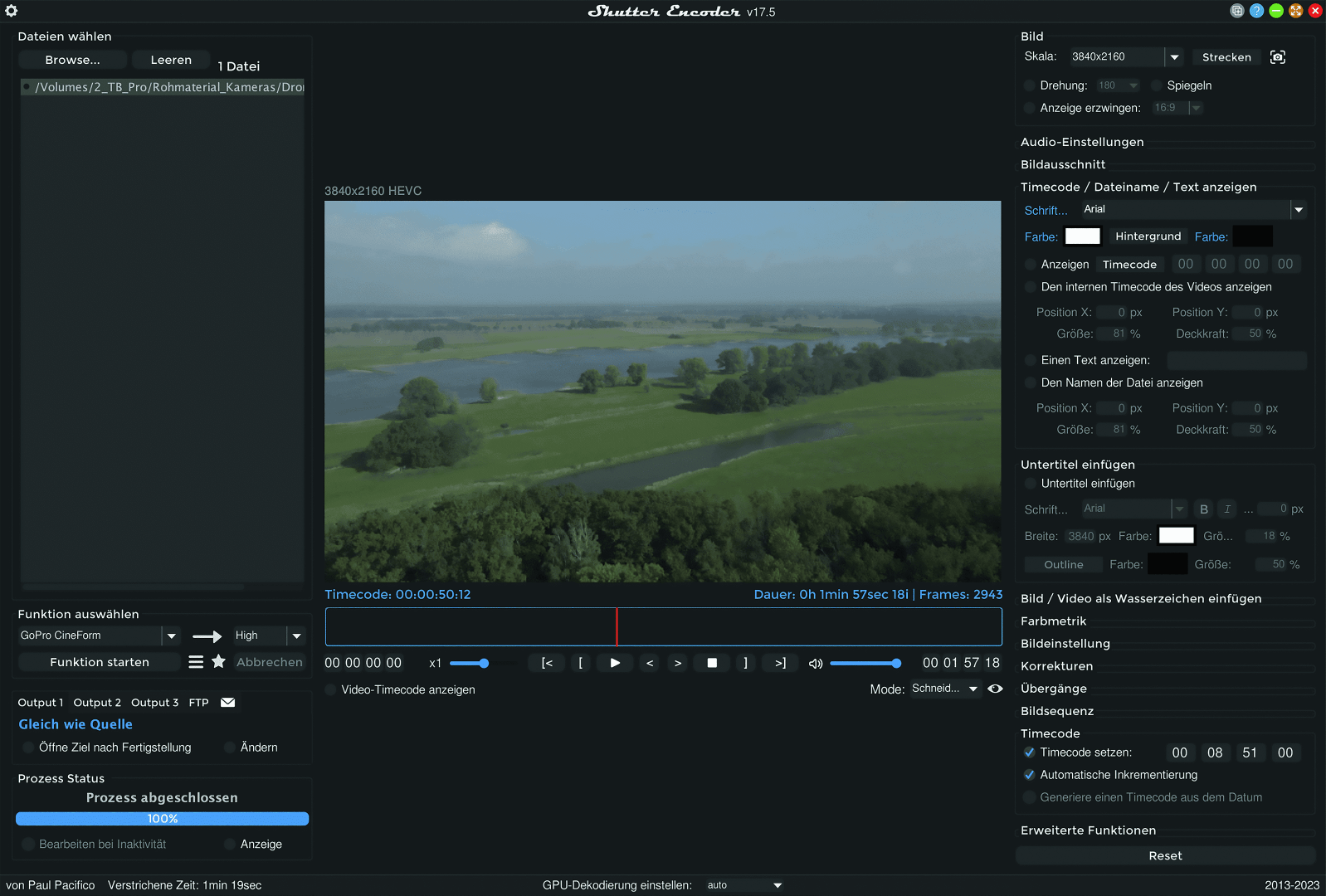Click the Timecode setzen hours field 00

tap(1179, 753)
